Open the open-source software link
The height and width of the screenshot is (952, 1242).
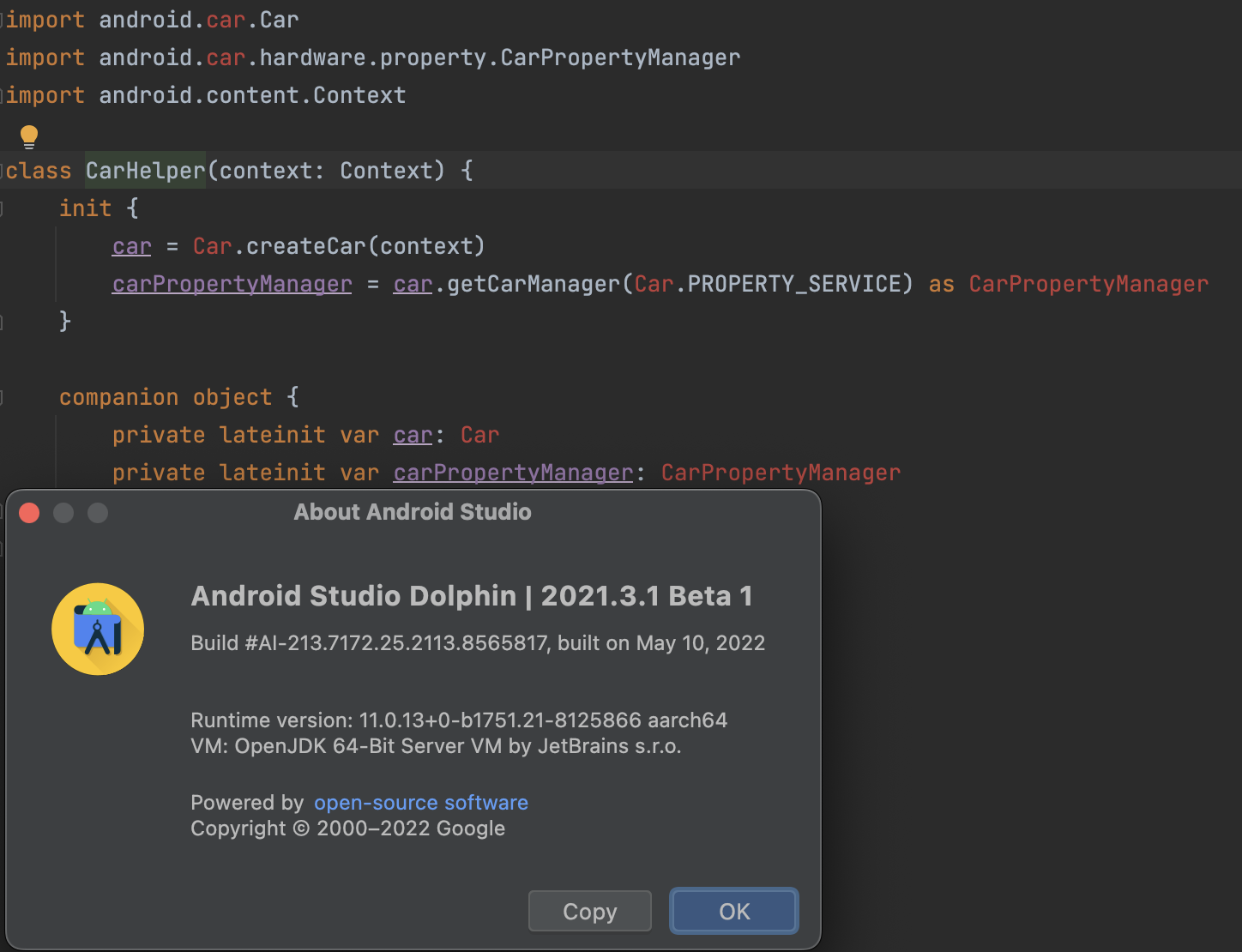coord(420,803)
